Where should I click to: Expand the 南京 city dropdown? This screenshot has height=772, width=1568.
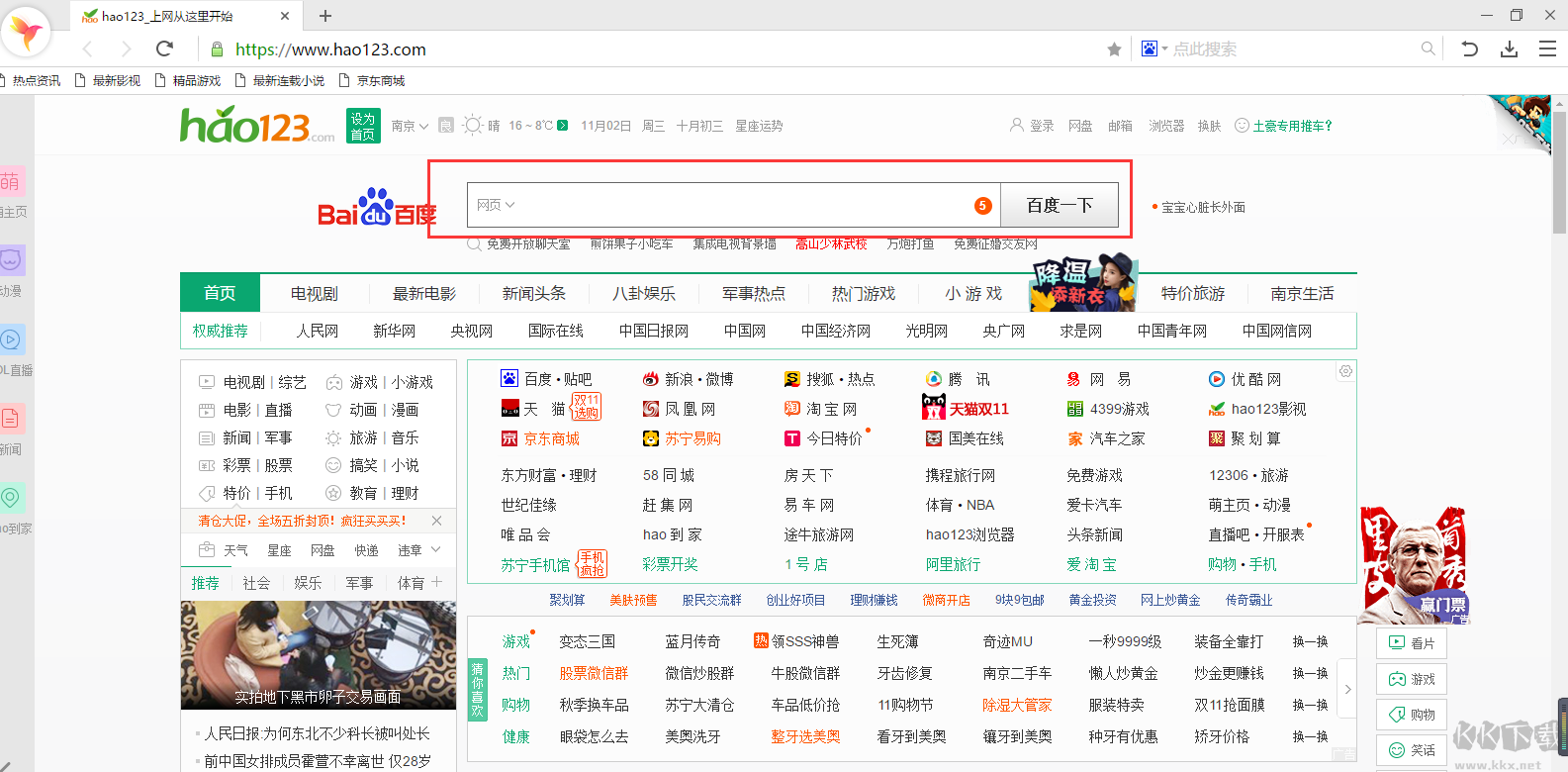[x=410, y=126]
